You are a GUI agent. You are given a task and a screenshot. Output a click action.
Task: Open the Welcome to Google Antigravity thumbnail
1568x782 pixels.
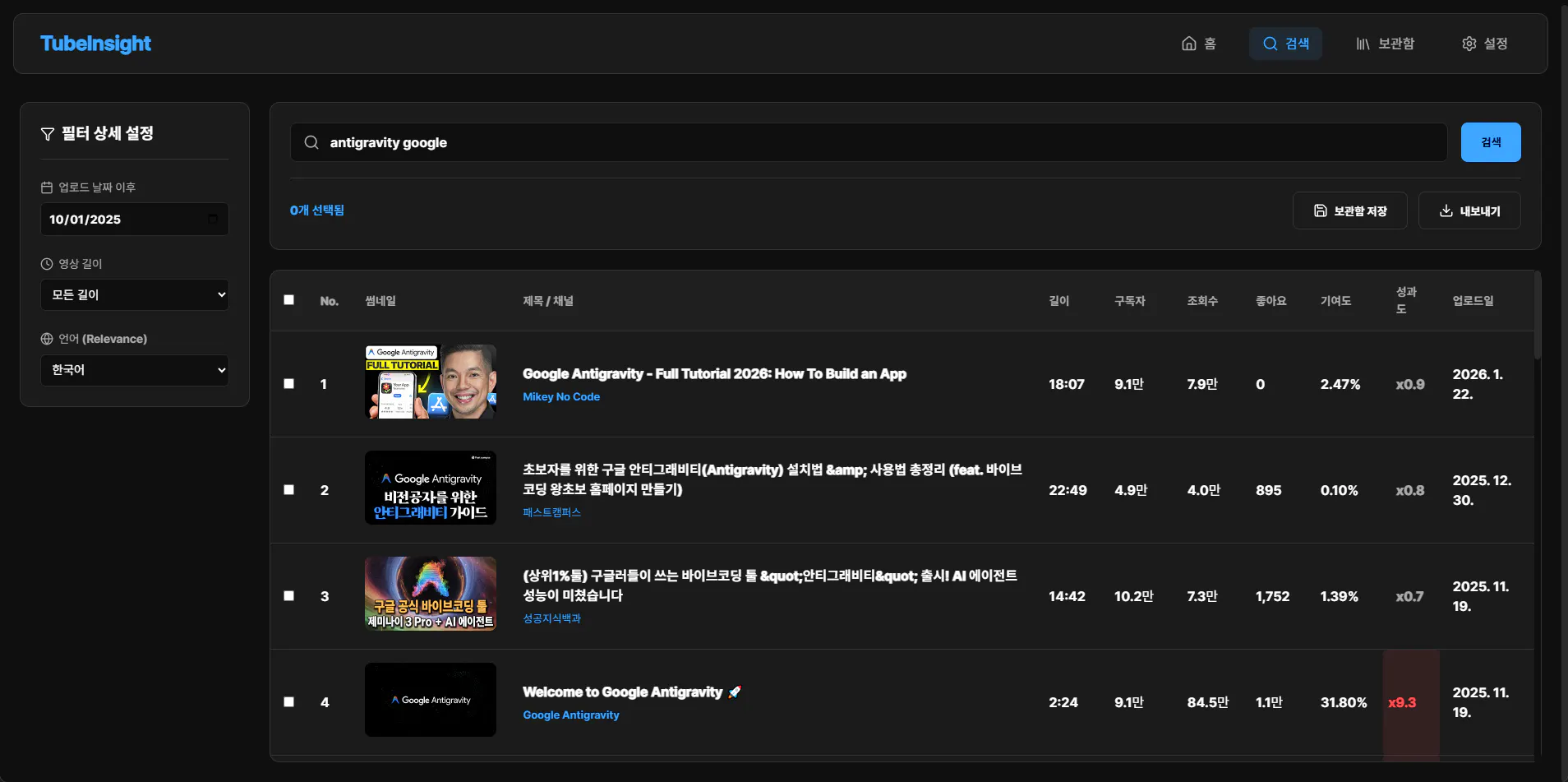[431, 700]
